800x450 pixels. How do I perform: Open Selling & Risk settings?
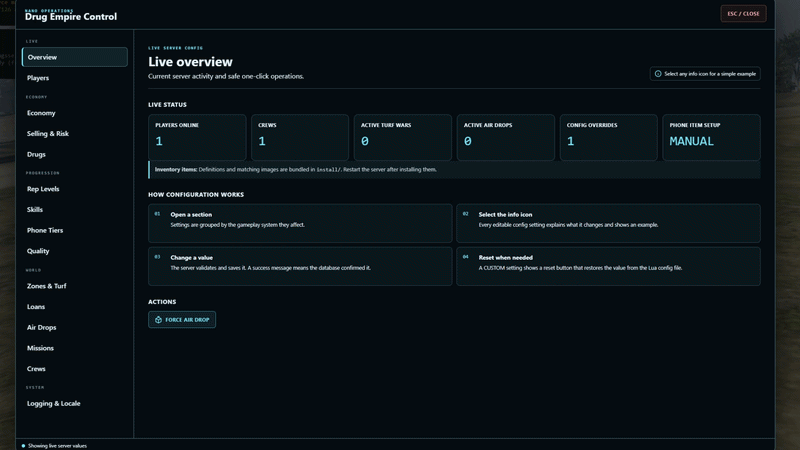click(x=74, y=133)
